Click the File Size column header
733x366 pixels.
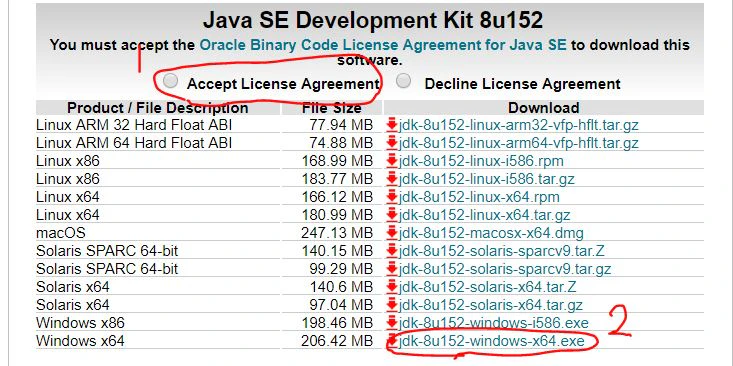(x=331, y=108)
